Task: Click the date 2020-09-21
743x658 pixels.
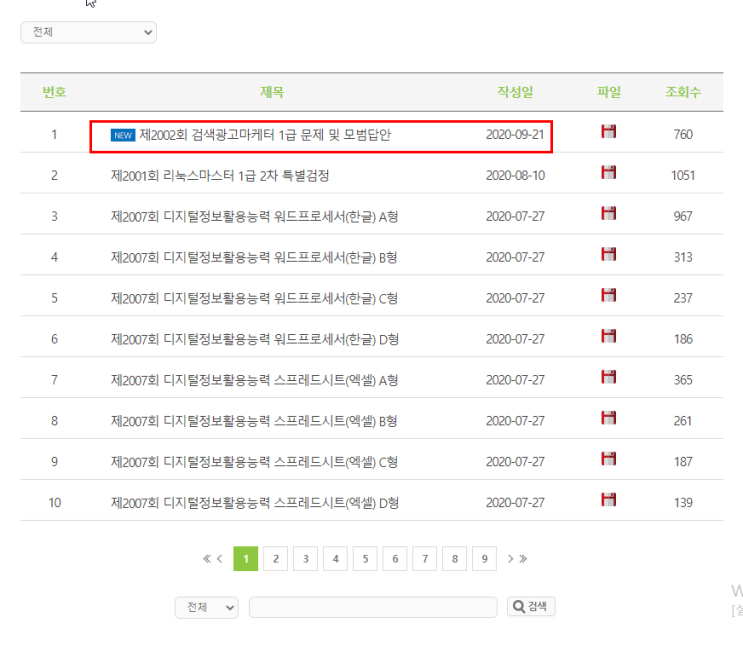Action: coord(515,135)
